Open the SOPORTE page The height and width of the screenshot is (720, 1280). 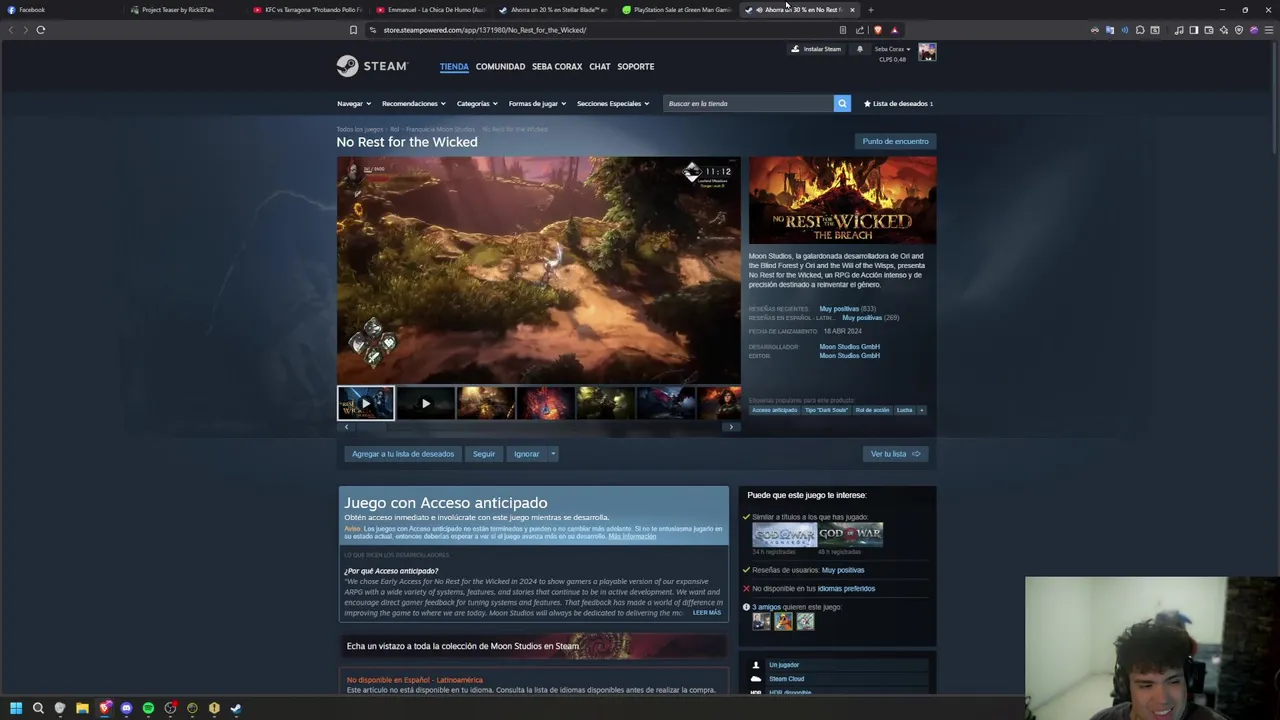[x=636, y=66]
